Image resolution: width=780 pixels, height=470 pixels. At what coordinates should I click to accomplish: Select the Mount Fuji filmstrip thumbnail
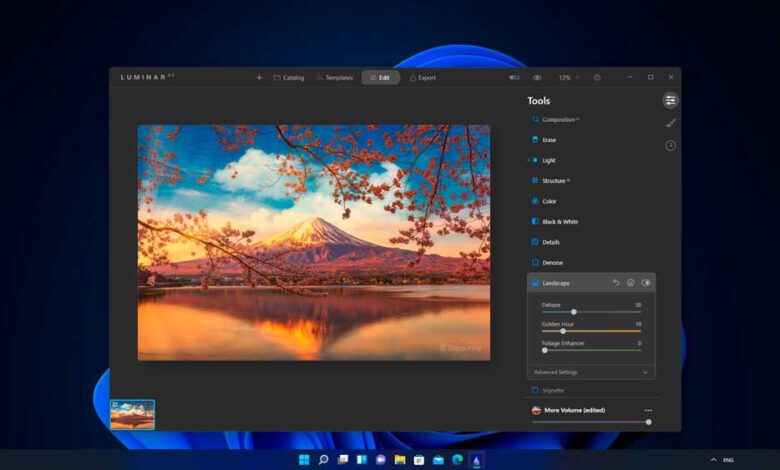coord(133,414)
